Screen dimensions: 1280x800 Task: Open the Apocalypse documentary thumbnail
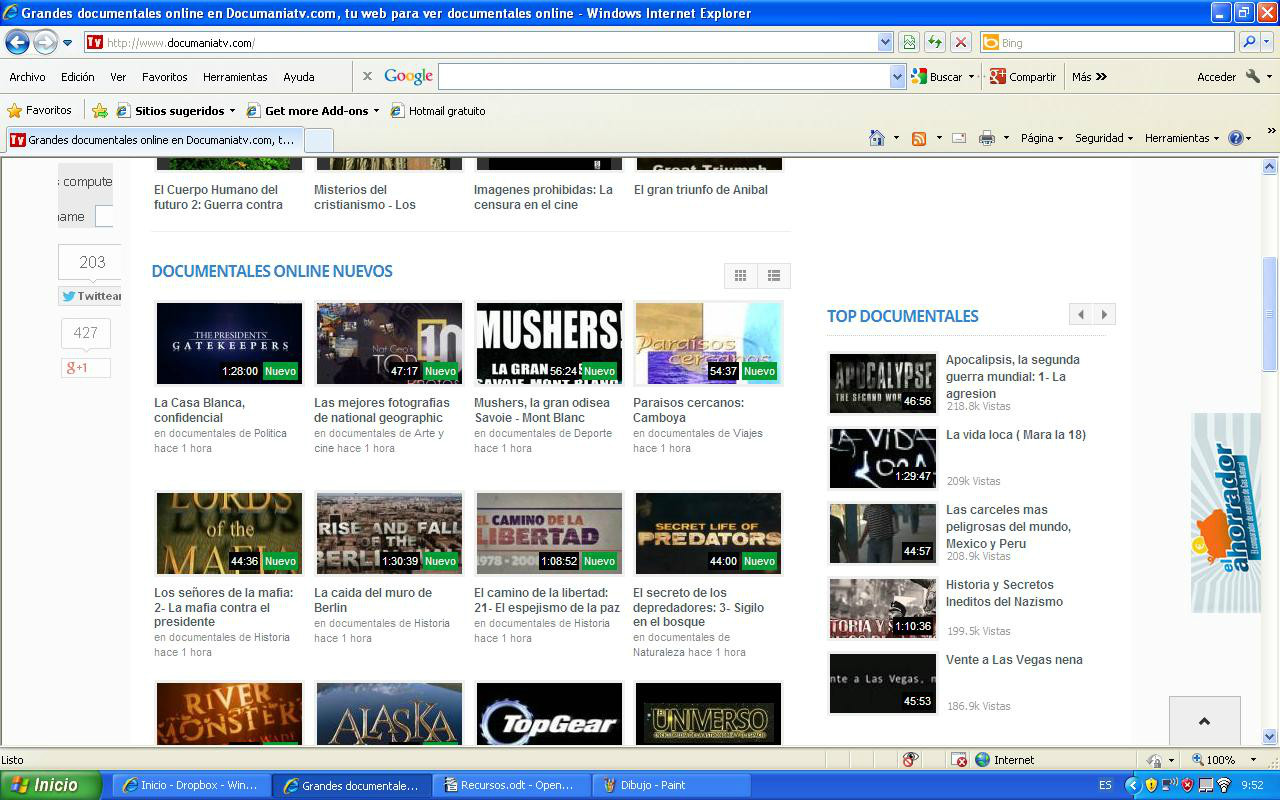(882, 383)
